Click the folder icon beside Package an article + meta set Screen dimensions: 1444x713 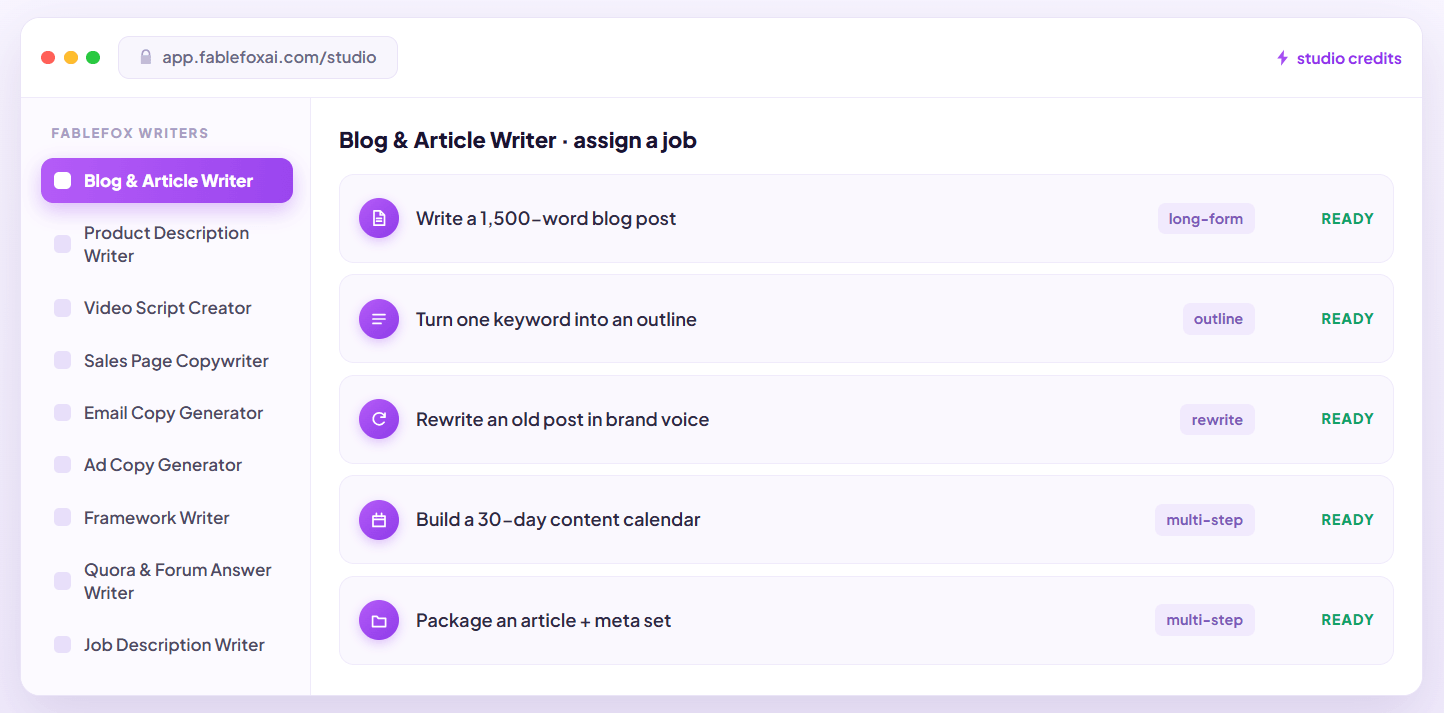pos(379,620)
